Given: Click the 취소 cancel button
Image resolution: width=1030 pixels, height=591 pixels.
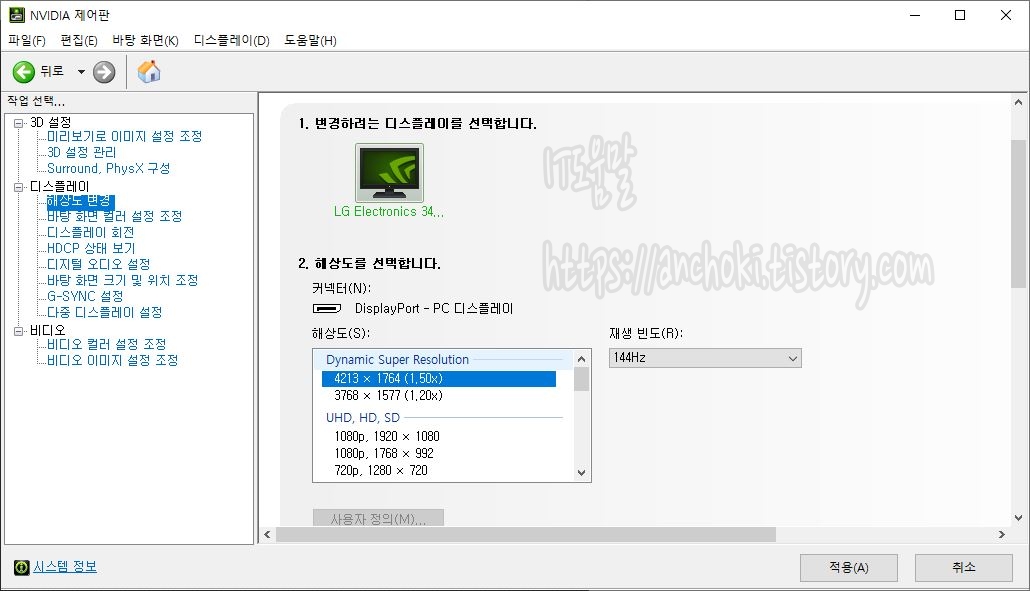Looking at the screenshot, I should coord(964,567).
